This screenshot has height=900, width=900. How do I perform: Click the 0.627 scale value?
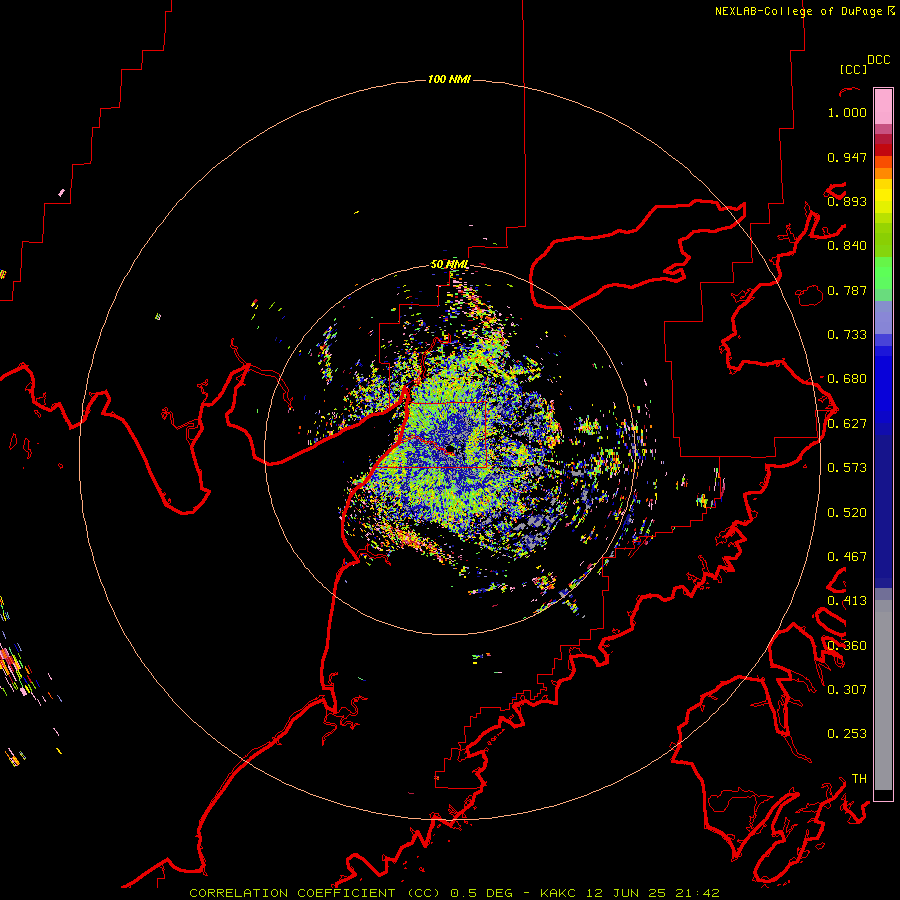(847, 424)
